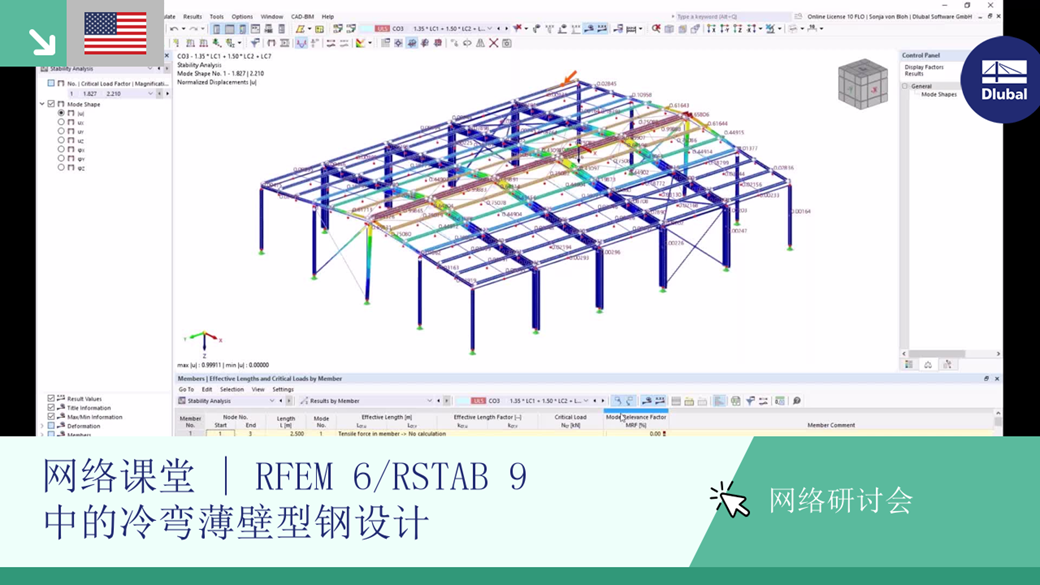Open the mode number 1.827 dropdown

click(151, 94)
